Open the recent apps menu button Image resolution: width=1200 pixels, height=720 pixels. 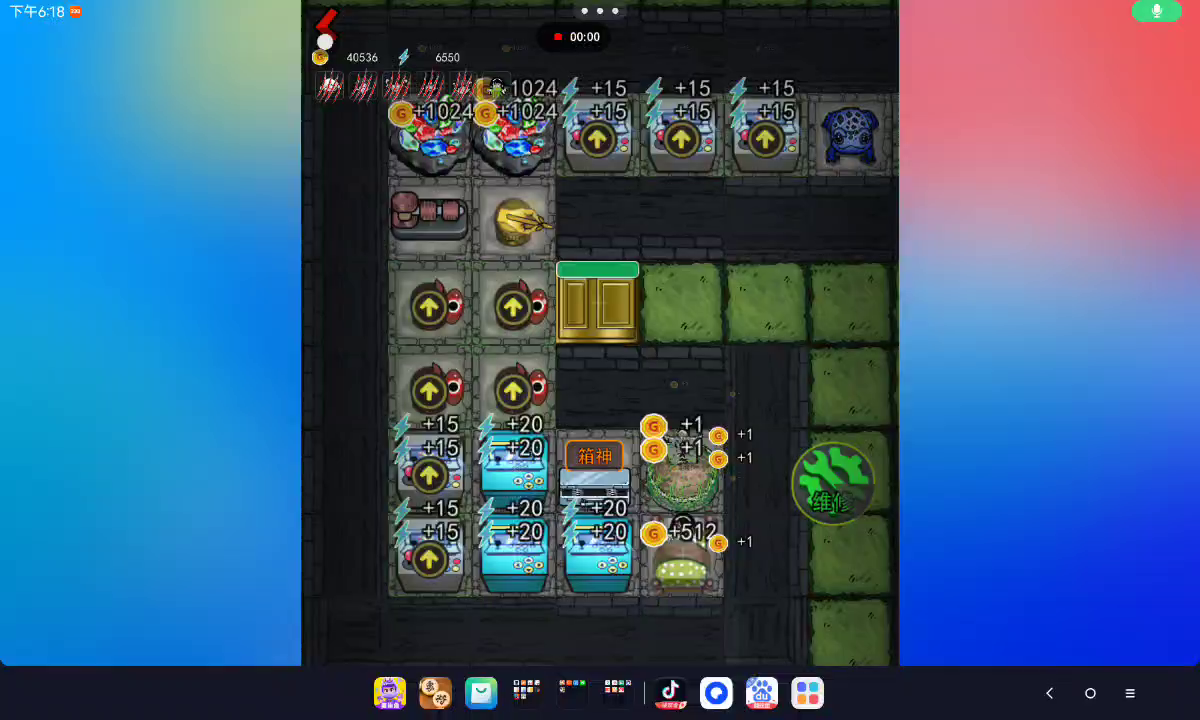1130,693
